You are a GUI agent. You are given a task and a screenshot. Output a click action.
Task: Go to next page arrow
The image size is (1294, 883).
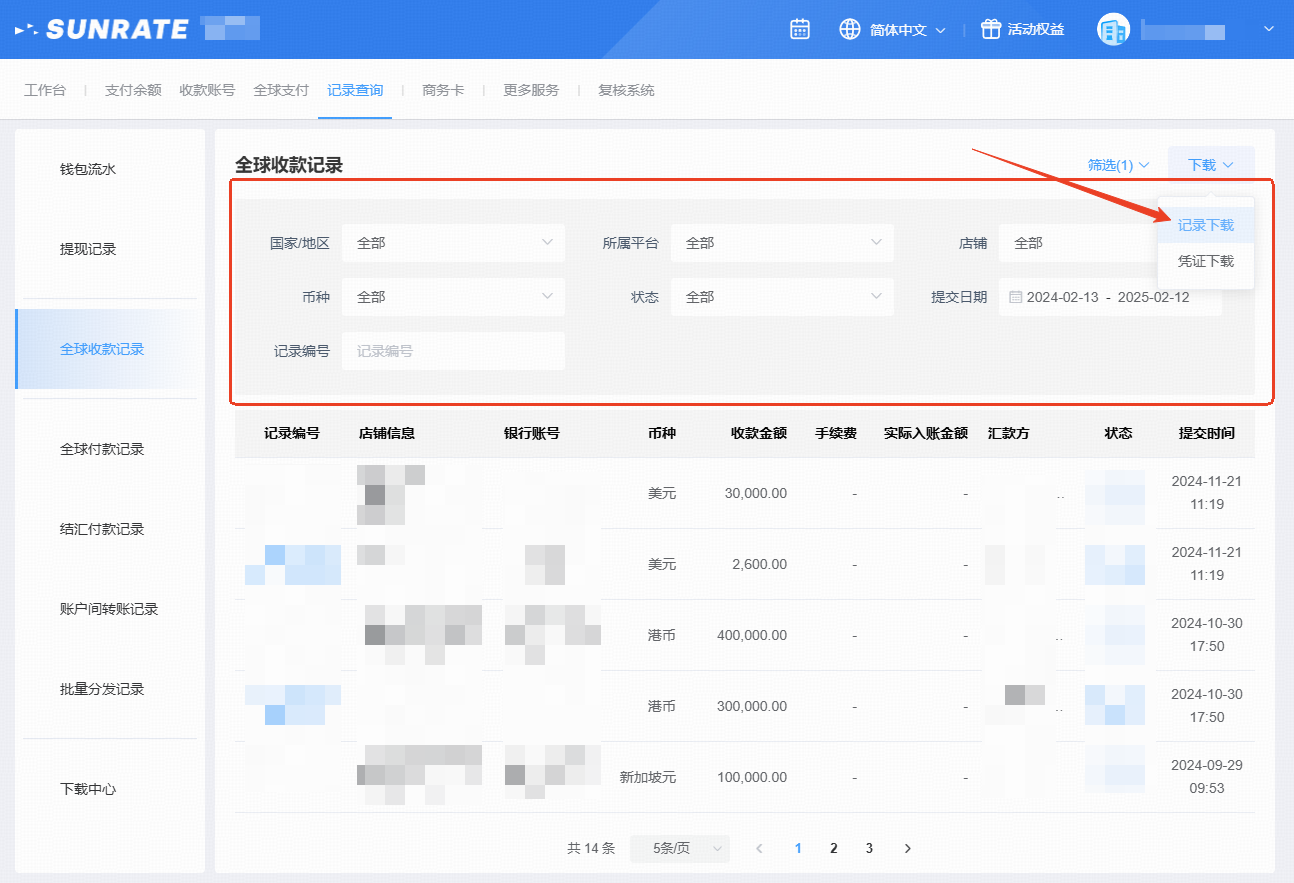(907, 848)
